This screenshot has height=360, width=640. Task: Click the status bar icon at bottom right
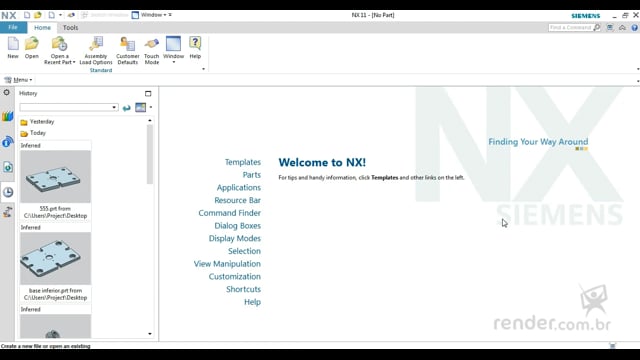612,346
